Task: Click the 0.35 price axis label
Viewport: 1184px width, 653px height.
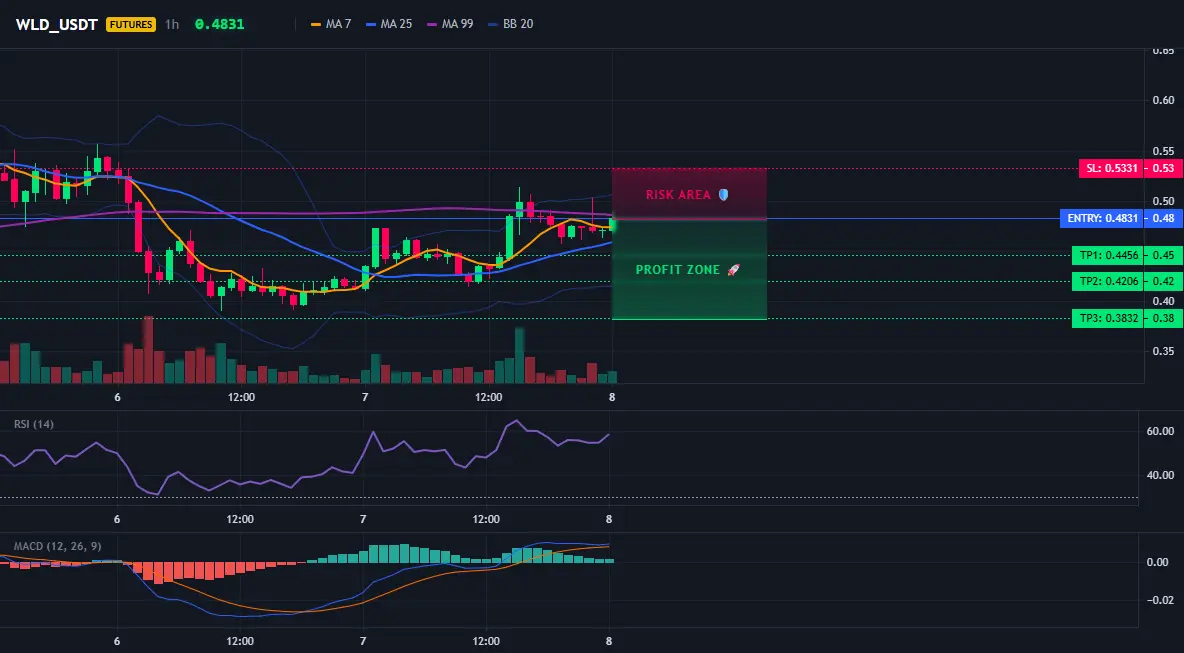Action: [x=1164, y=351]
